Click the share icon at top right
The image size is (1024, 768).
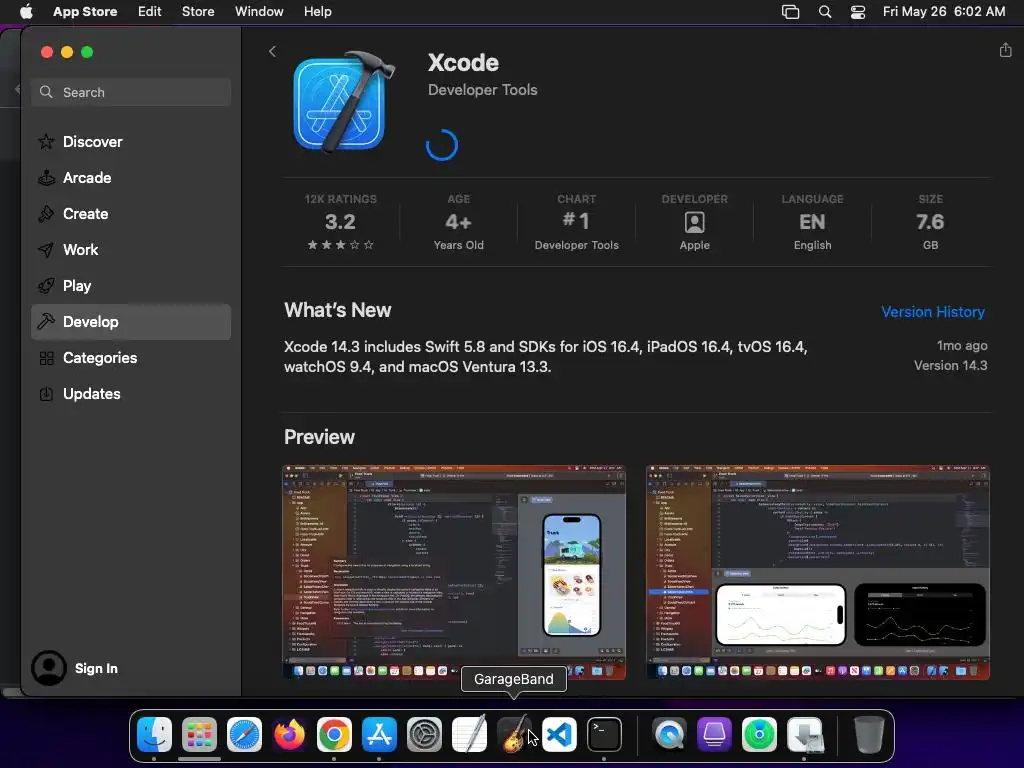click(x=1005, y=50)
